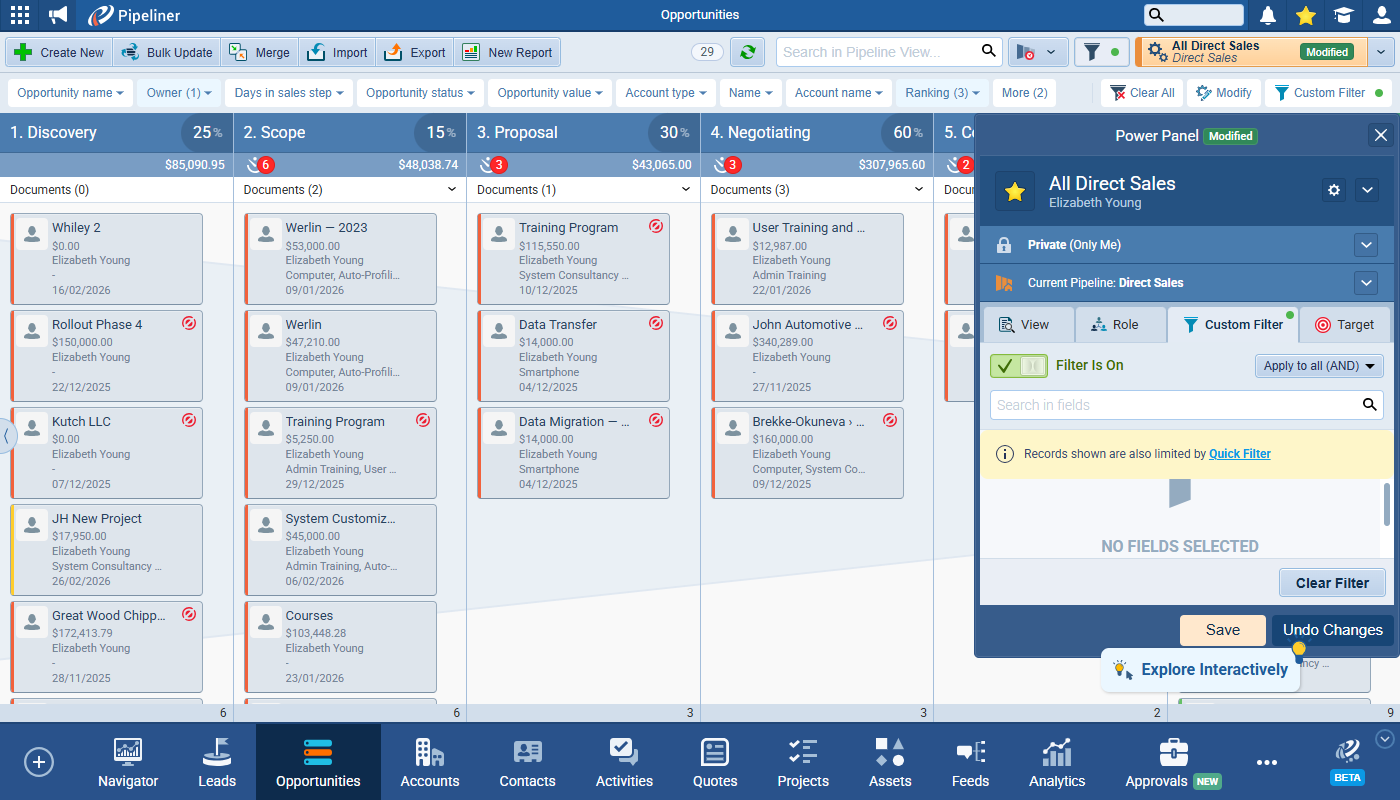1400x800 pixels.
Task: Follow the Quick Filter link
Action: point(1239,454)
